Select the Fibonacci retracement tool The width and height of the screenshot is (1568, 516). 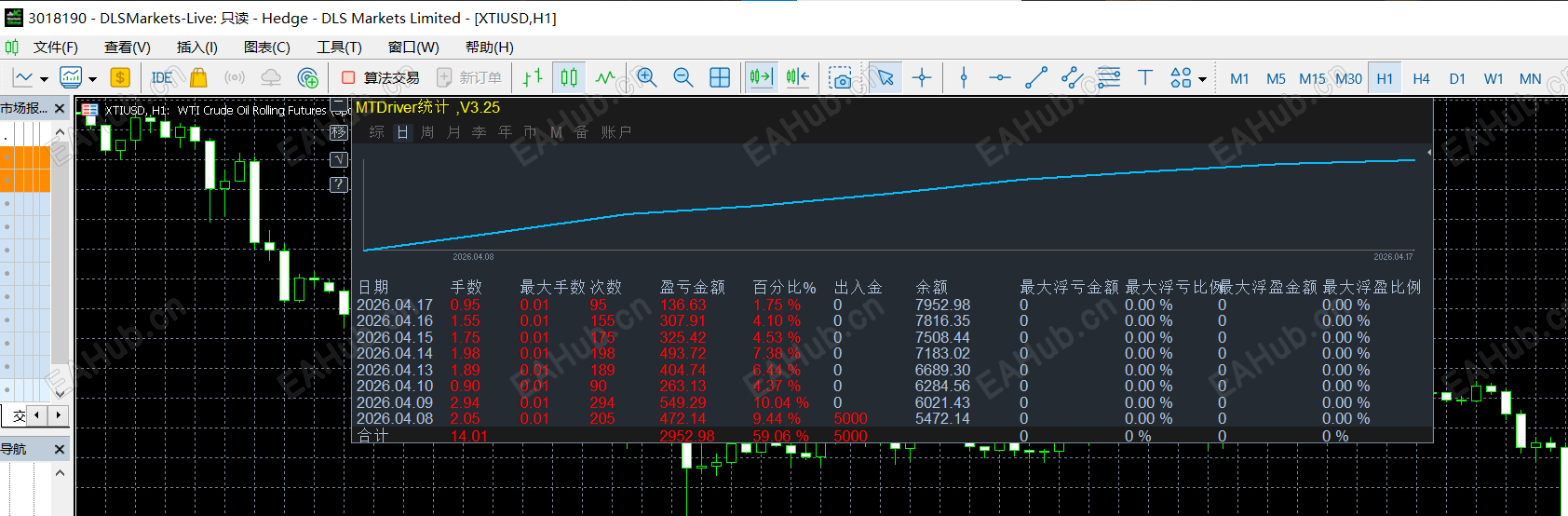pos(1109,78)
